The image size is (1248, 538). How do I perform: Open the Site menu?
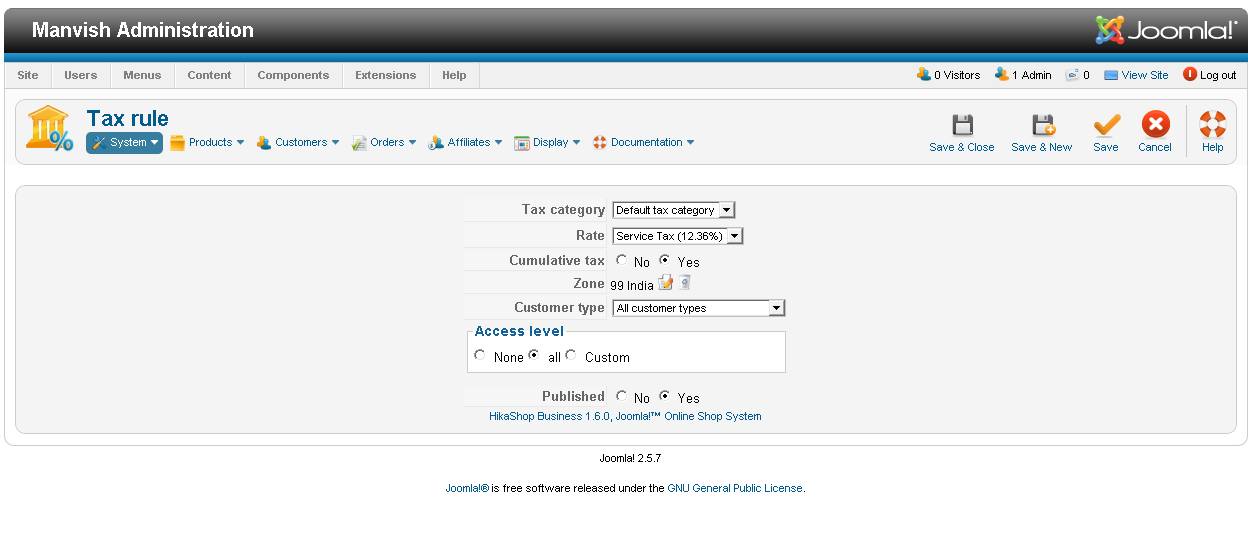(x=28, y=75)
